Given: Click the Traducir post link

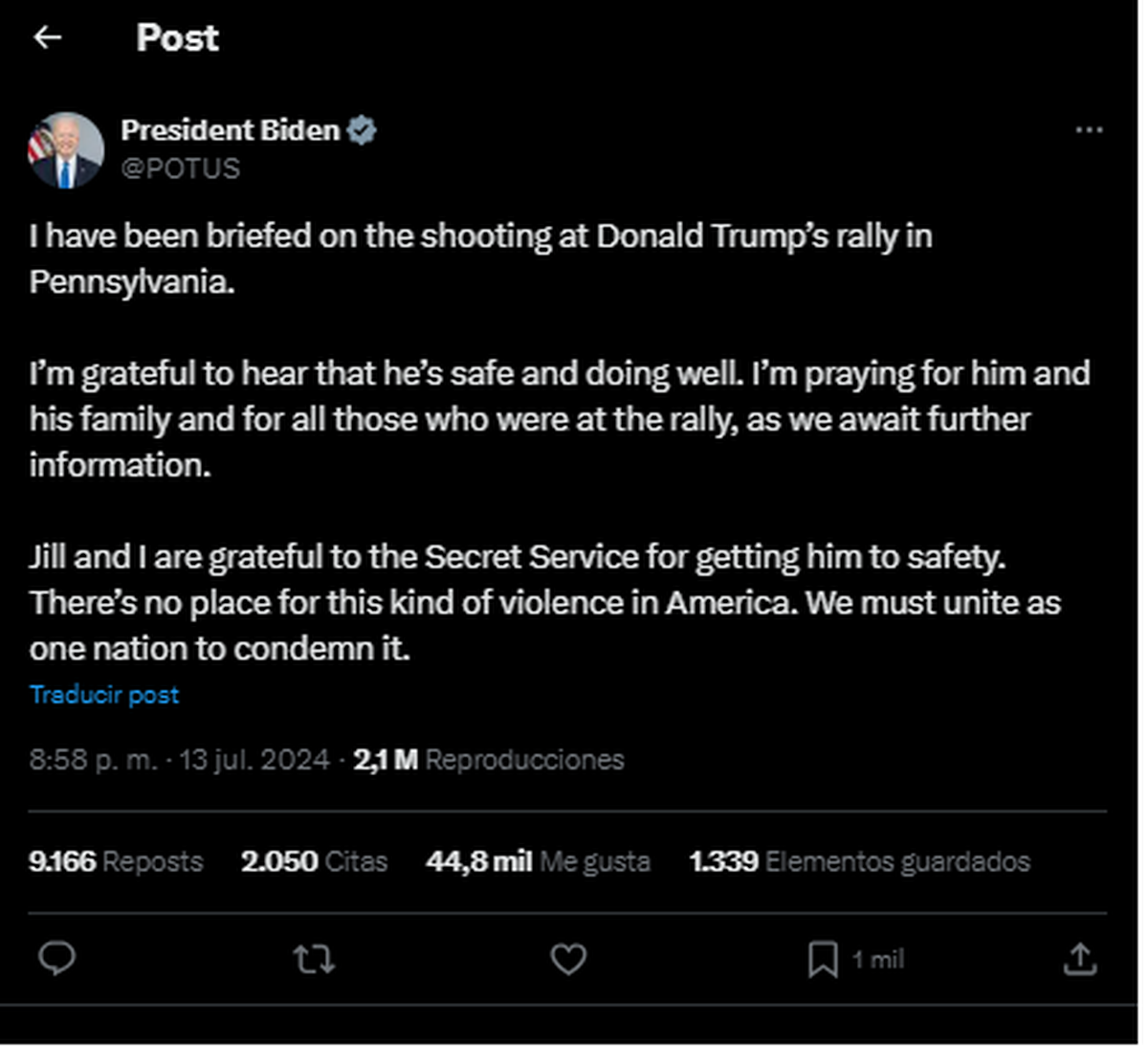Looking at the screenshot, I should (x=104, y=695).
